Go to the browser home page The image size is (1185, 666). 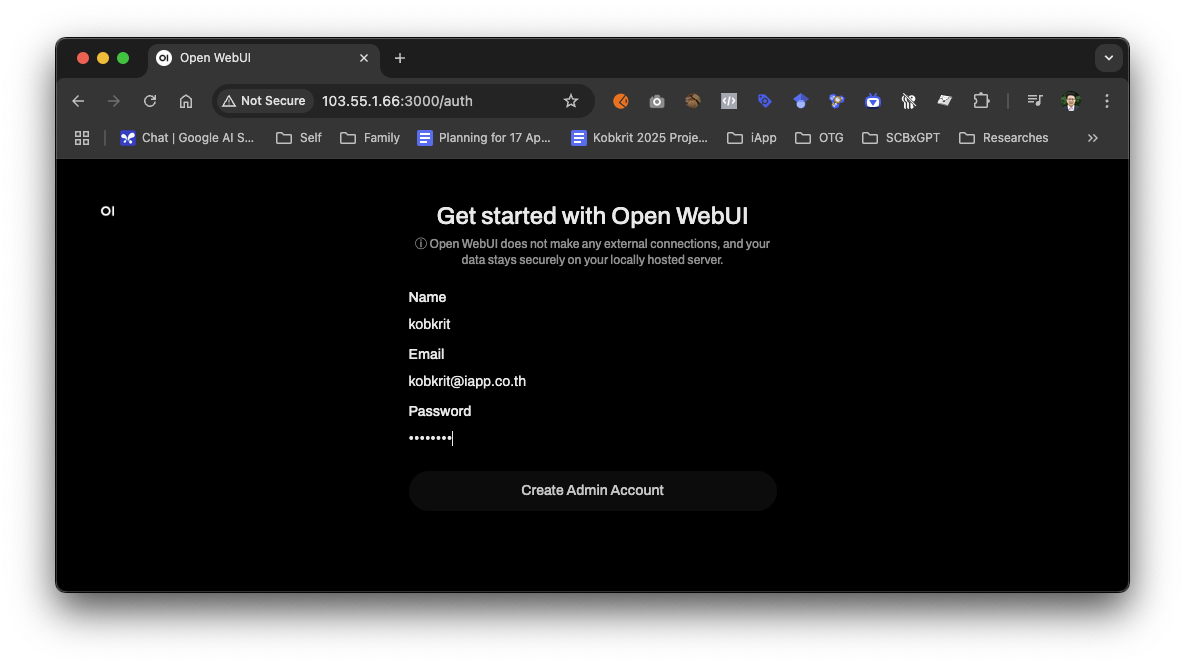(186, 101)
